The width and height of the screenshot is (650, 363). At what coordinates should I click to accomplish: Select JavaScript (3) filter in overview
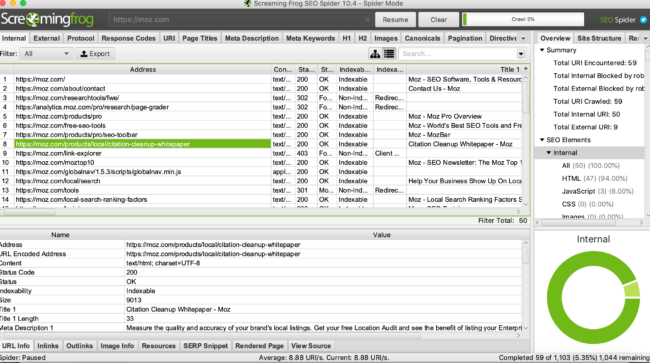tap(597, 191)
